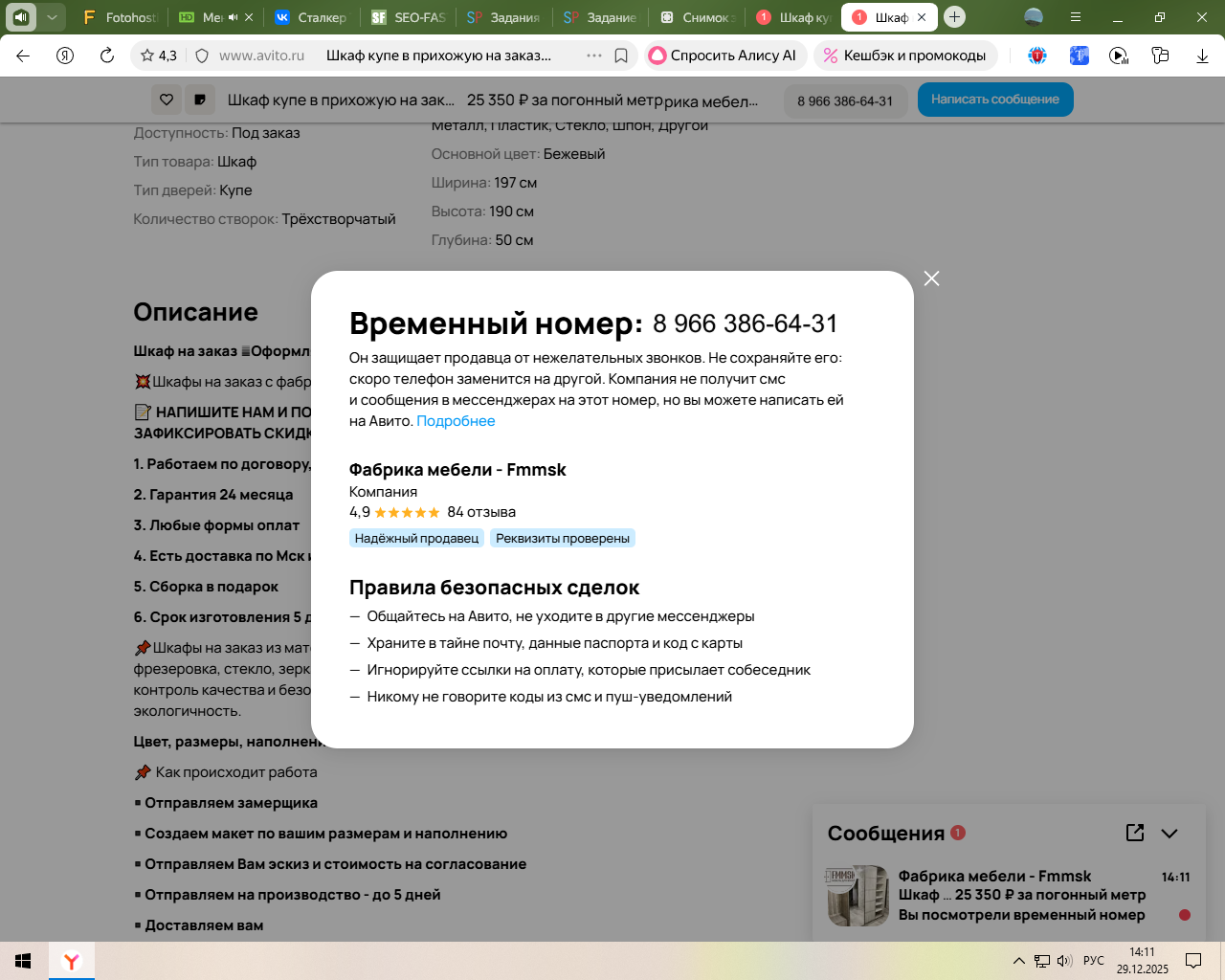Collapse the Сообщения panel
The image size is (1225, 980).
pyautogui.click(x=1169, y=834)
